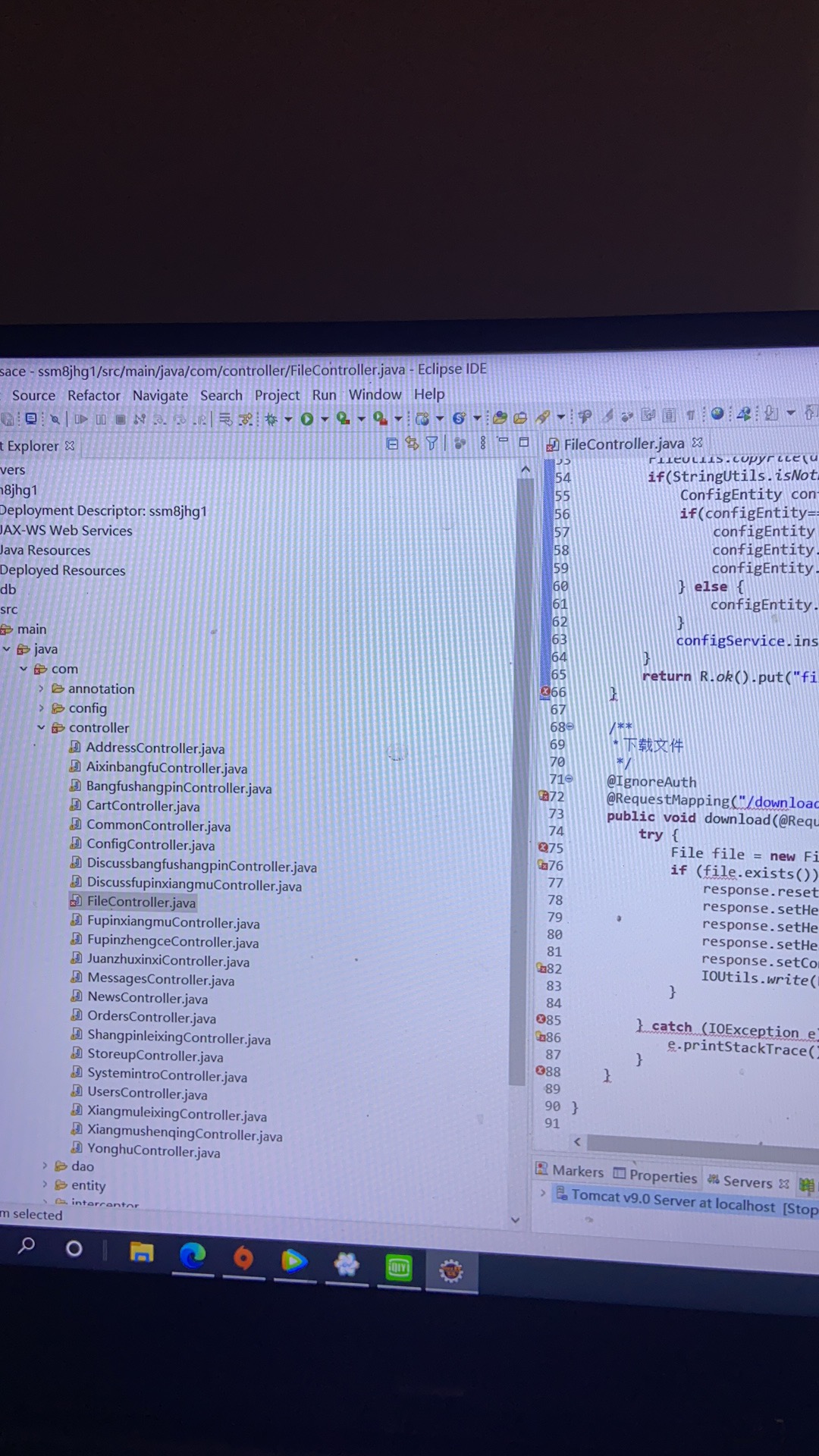The height and width of the screenshot is (1456, 819).
Task: Open the Refactor menu
Action: pos(93,395)
